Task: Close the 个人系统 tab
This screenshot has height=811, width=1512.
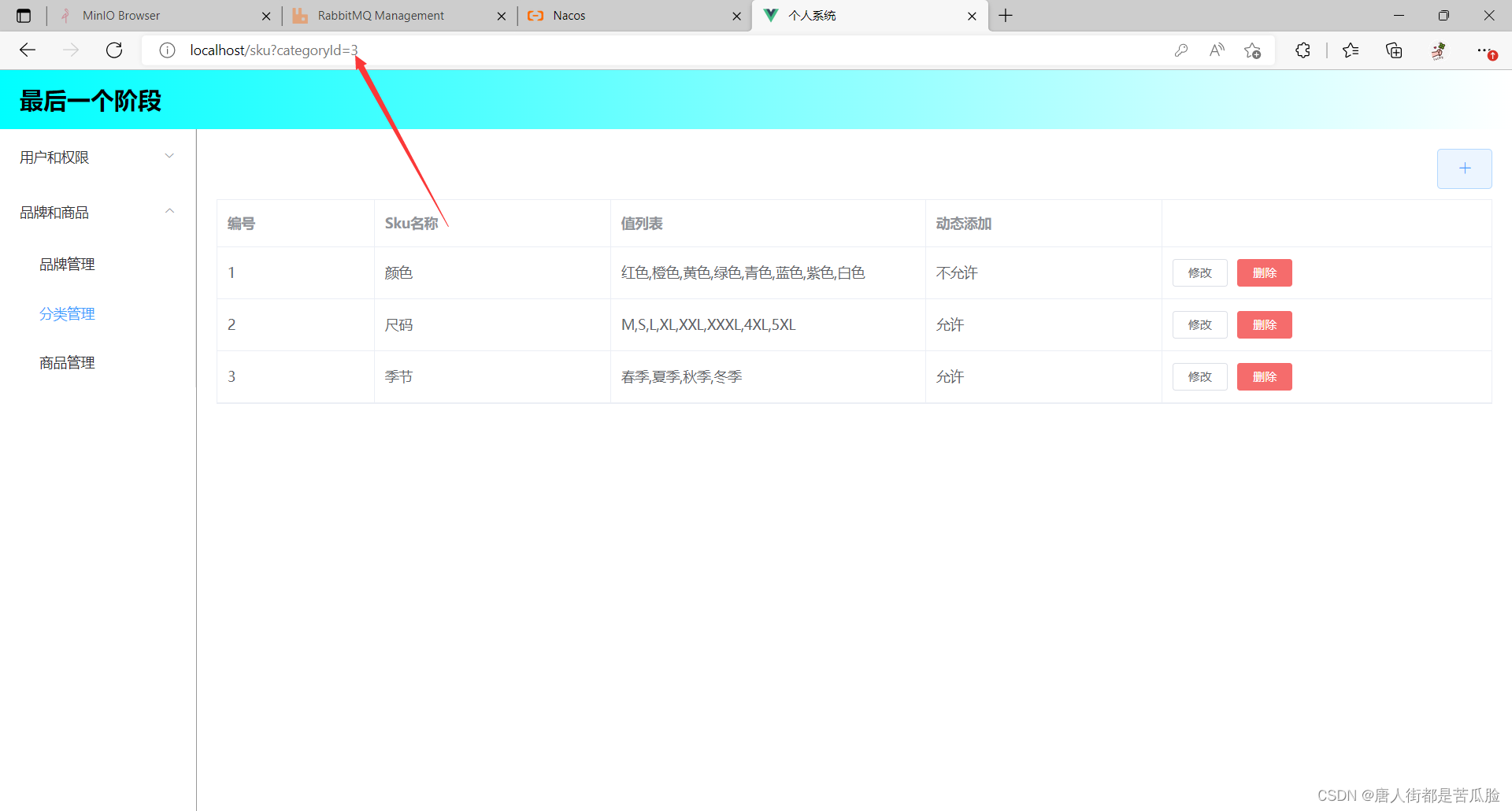Action: [972, 16]
